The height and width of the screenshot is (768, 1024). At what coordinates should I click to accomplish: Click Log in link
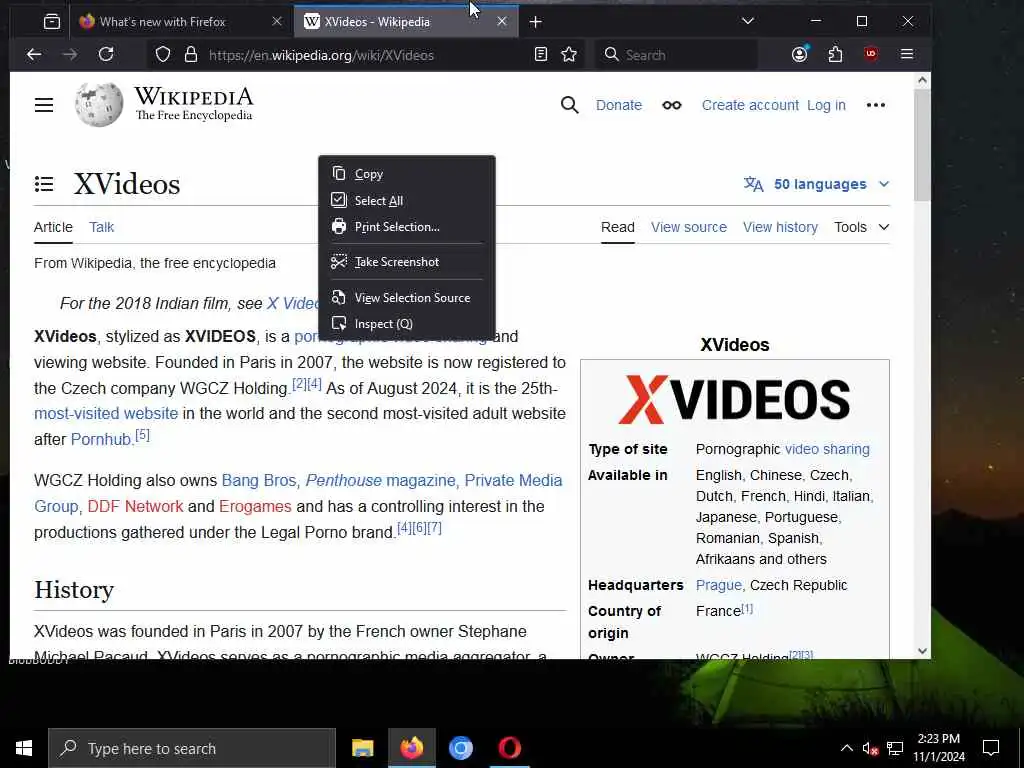tap(826, 105)
